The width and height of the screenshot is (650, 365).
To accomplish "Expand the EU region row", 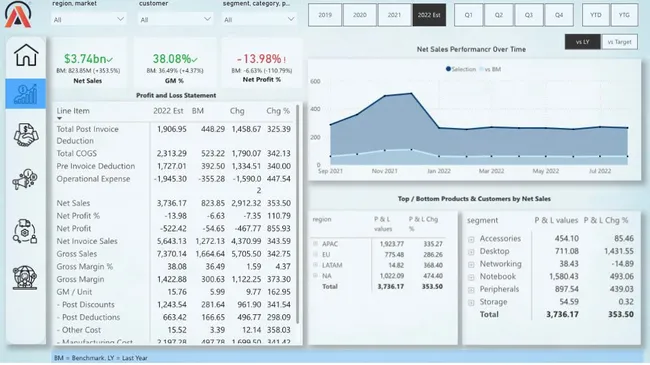I will [315, 254].
